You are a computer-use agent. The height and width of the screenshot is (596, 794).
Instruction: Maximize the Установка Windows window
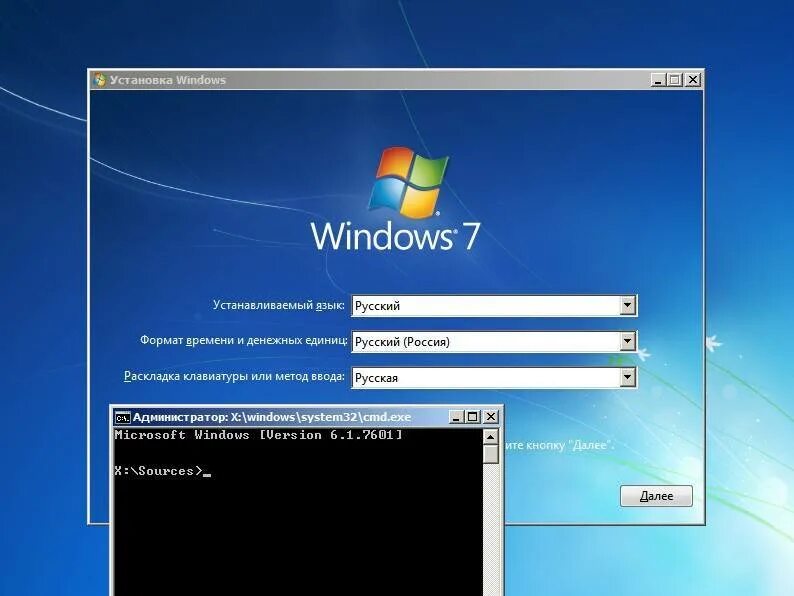(675, 80)
